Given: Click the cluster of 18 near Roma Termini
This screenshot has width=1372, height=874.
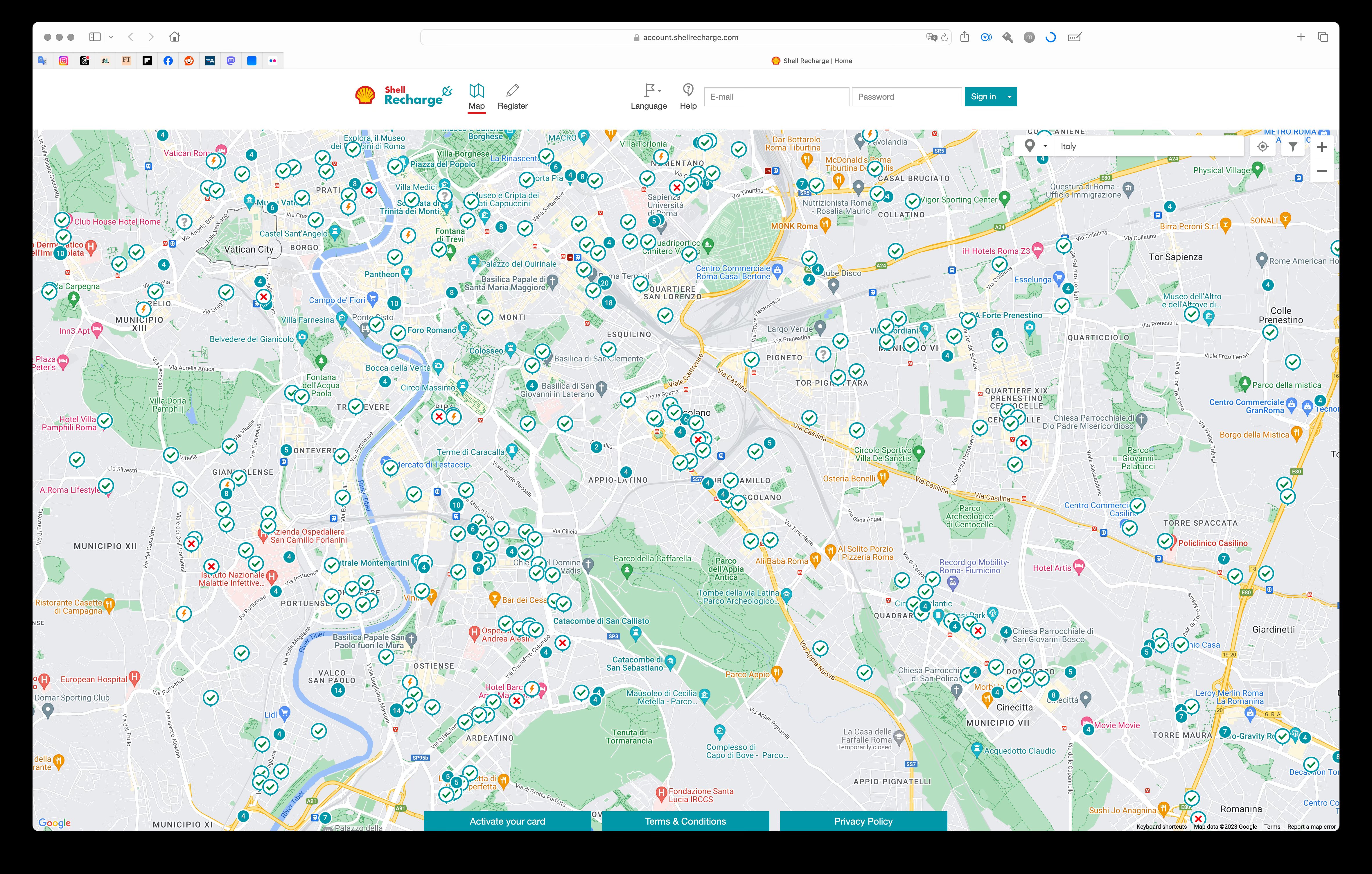Looking at the screenshot, I should tap(608, 303).
